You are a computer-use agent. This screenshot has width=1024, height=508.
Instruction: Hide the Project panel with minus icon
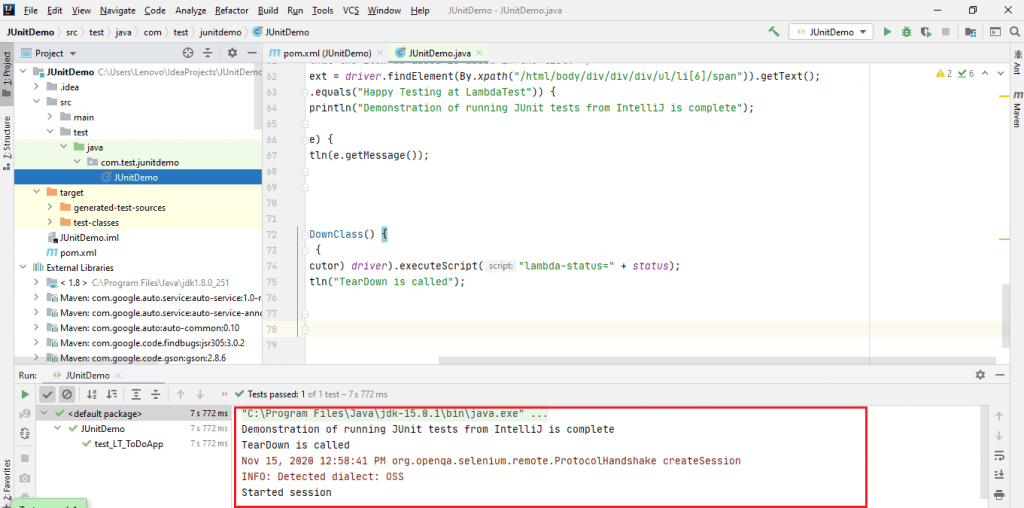click(251, 53)
